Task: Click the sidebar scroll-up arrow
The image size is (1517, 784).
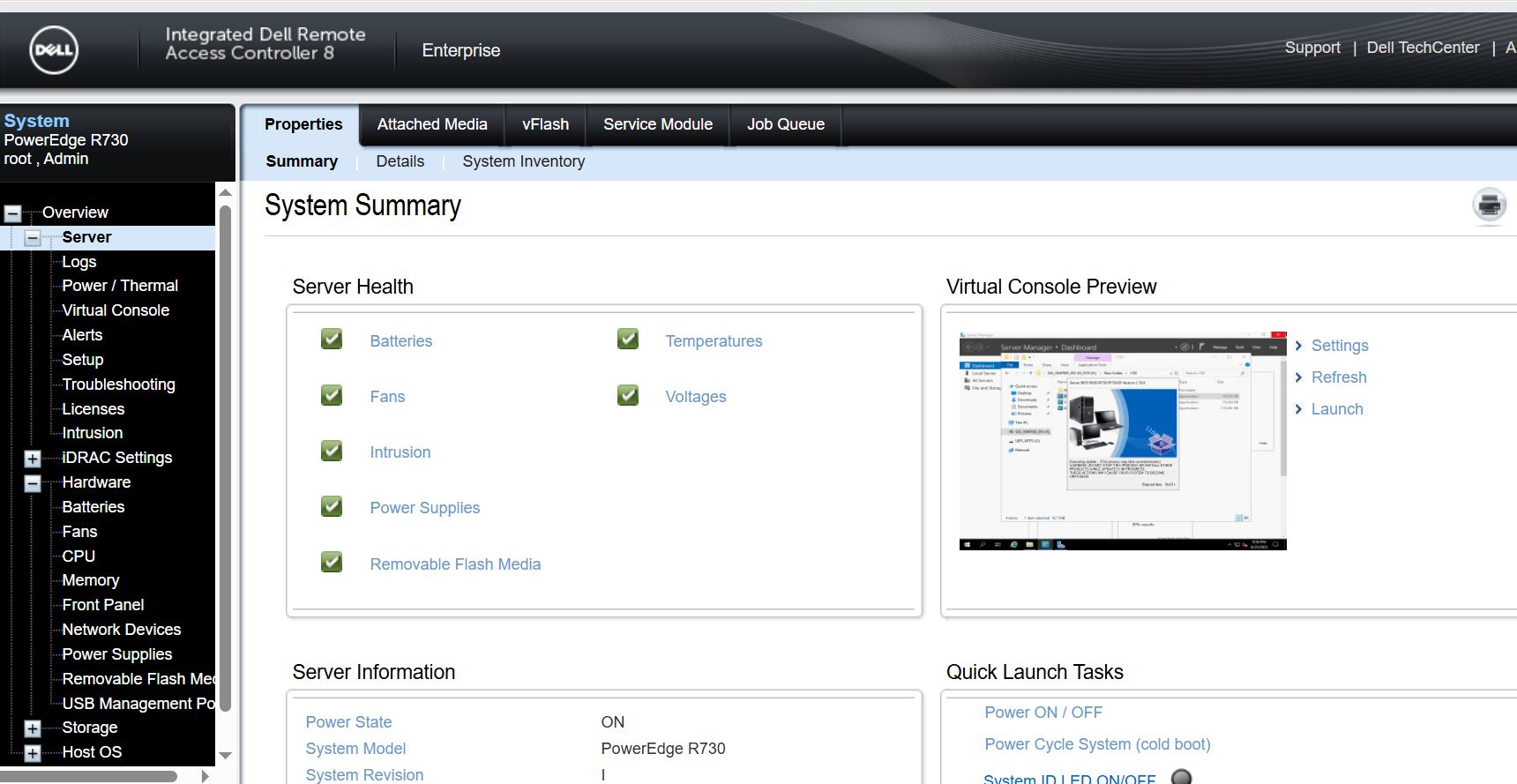Action: click(225, 192)
